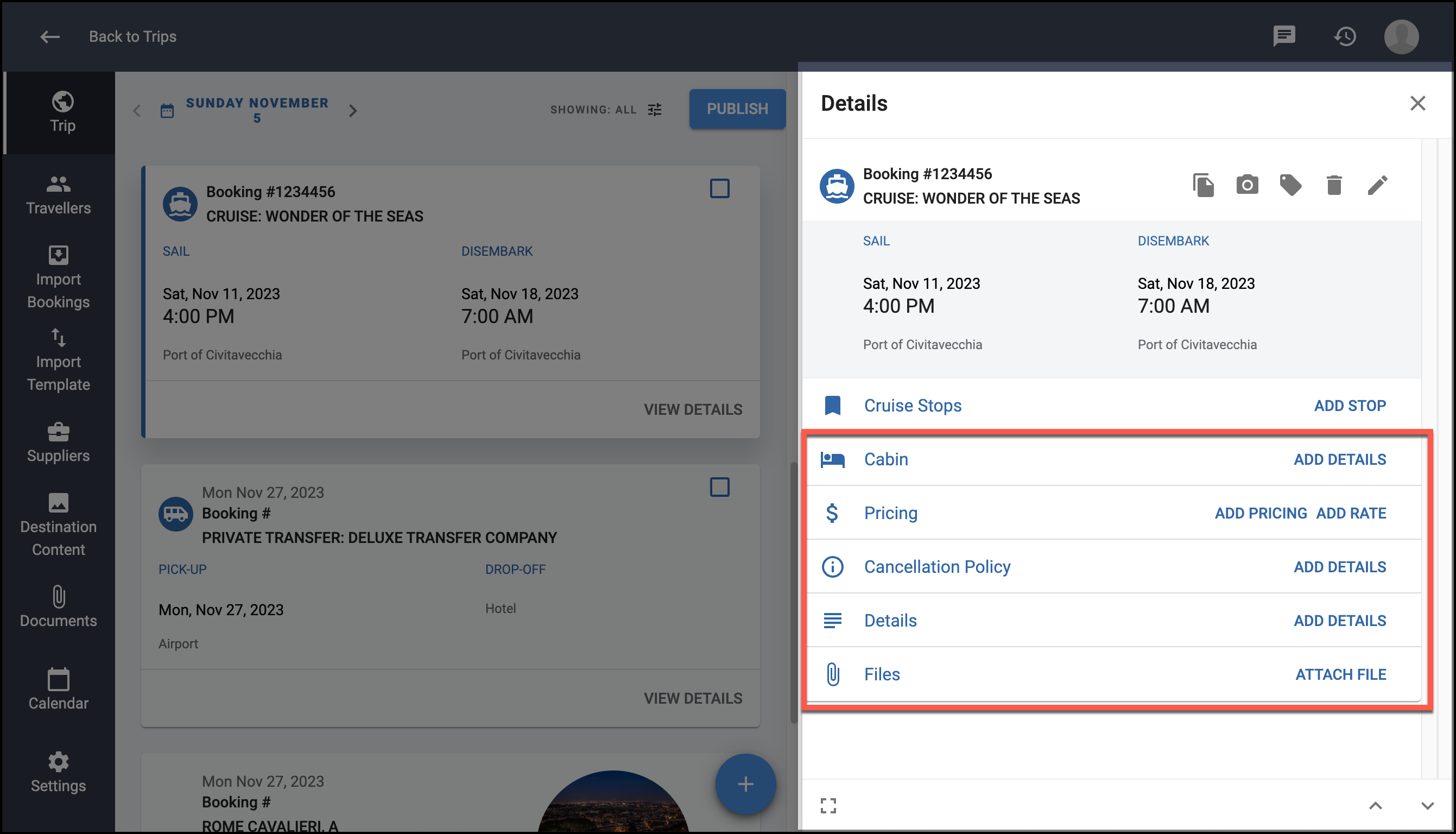Open the Back to Trips link

(133, 37)
